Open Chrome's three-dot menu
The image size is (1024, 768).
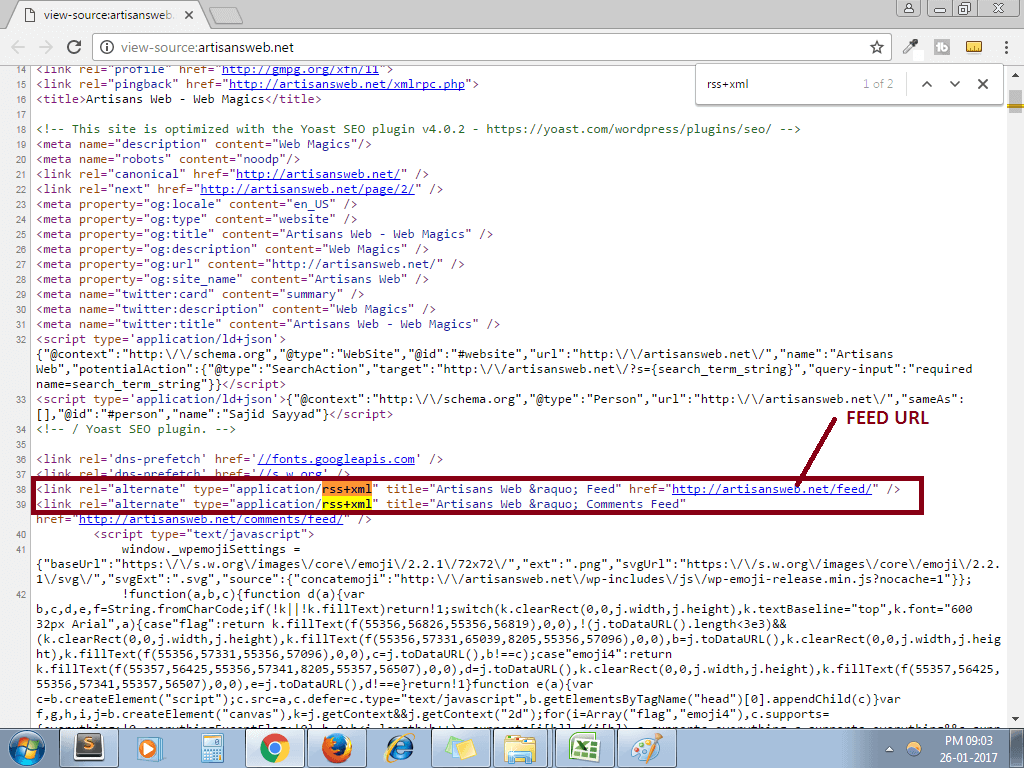(1006, 47)
